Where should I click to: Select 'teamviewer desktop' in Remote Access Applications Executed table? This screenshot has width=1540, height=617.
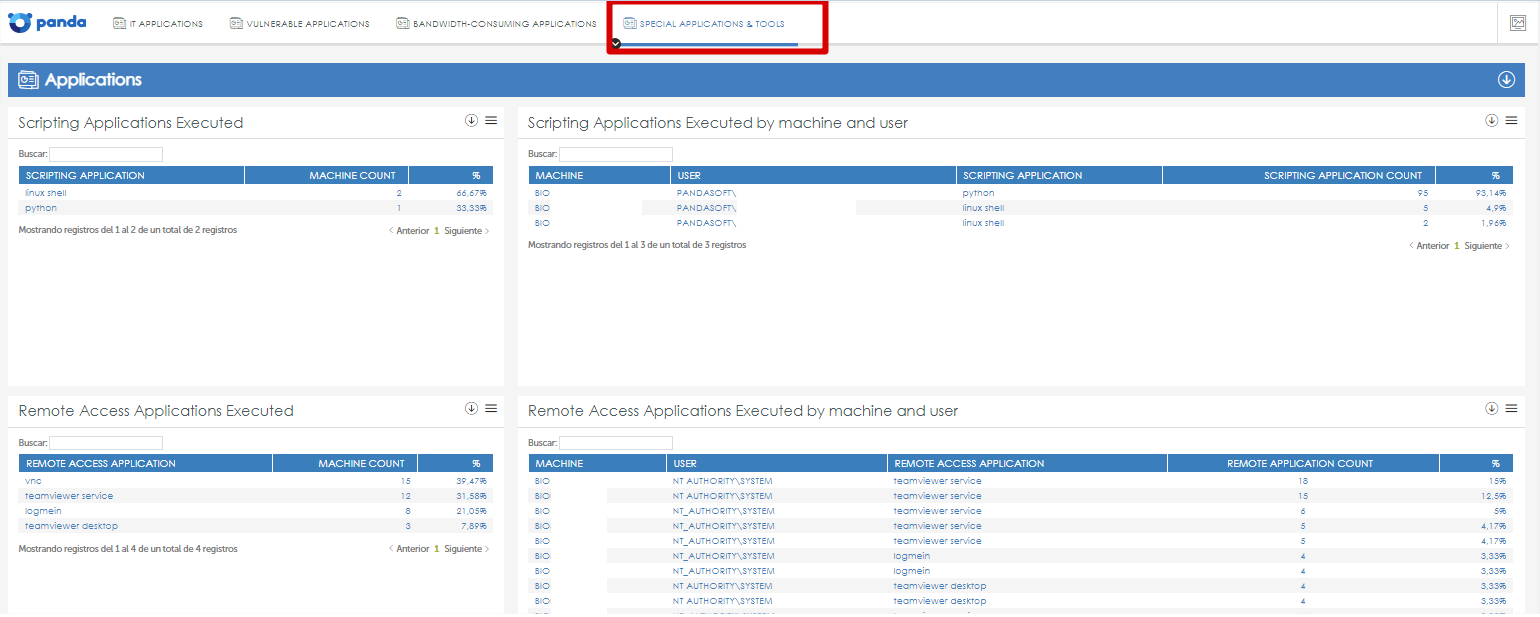[x=71, y=526]
